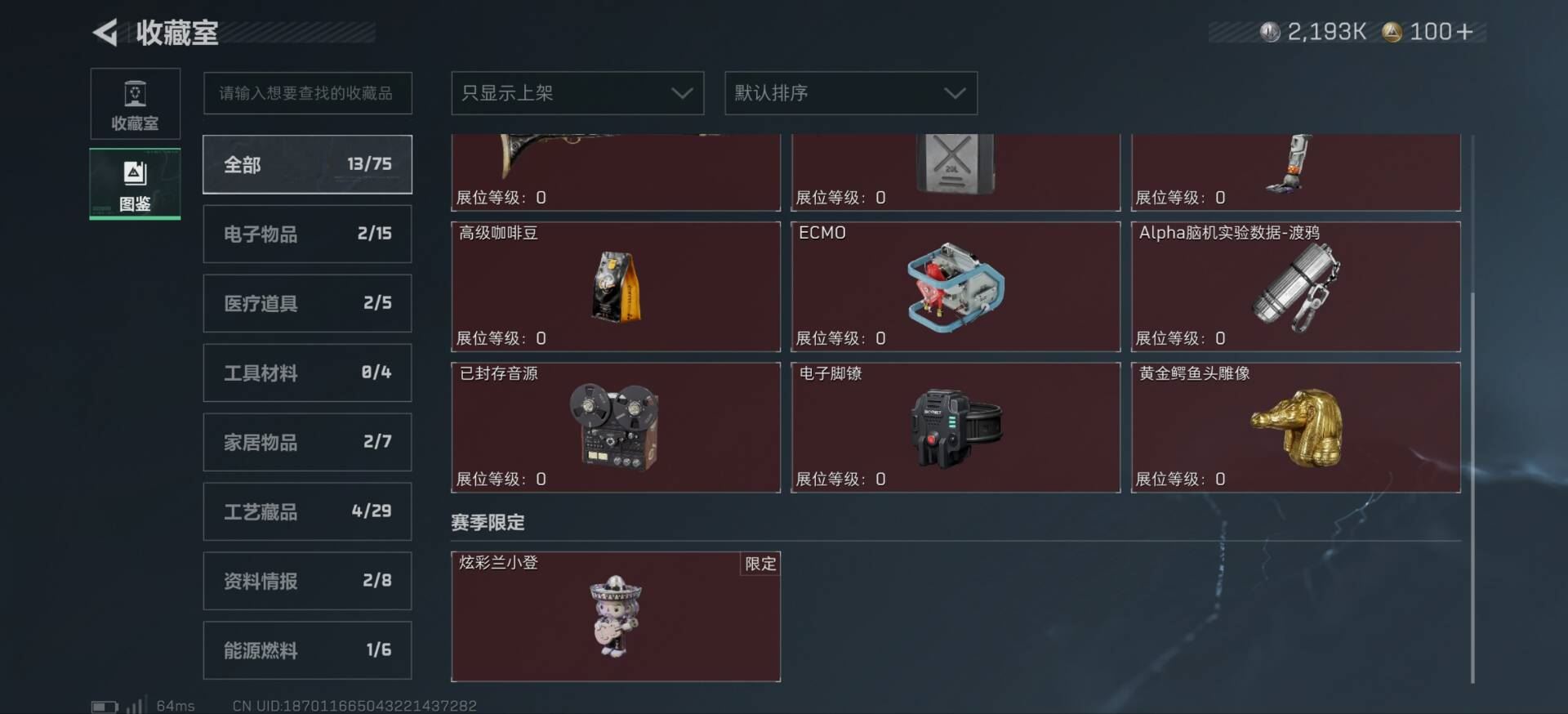Viewport: 1568px width, 714px height.
Task: Open the 工艺藏品 4/29 category
Action: 307,511
